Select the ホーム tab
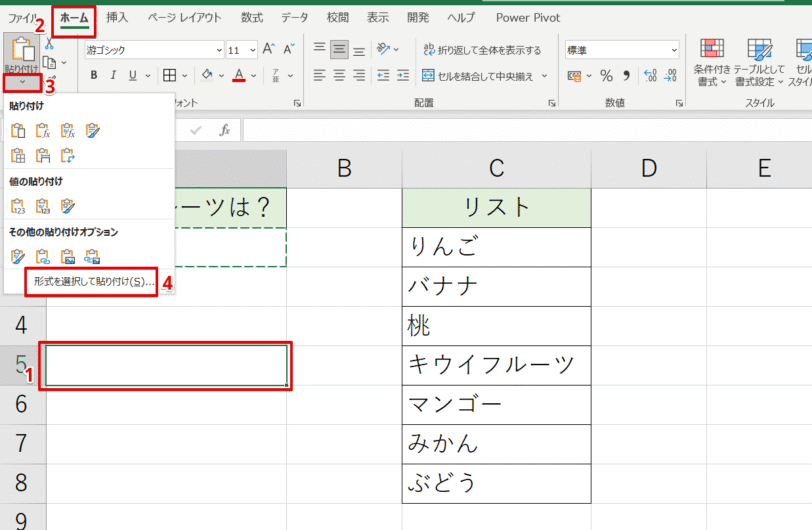The height and width of the screenshot is (530, 812). click(74, 18)
